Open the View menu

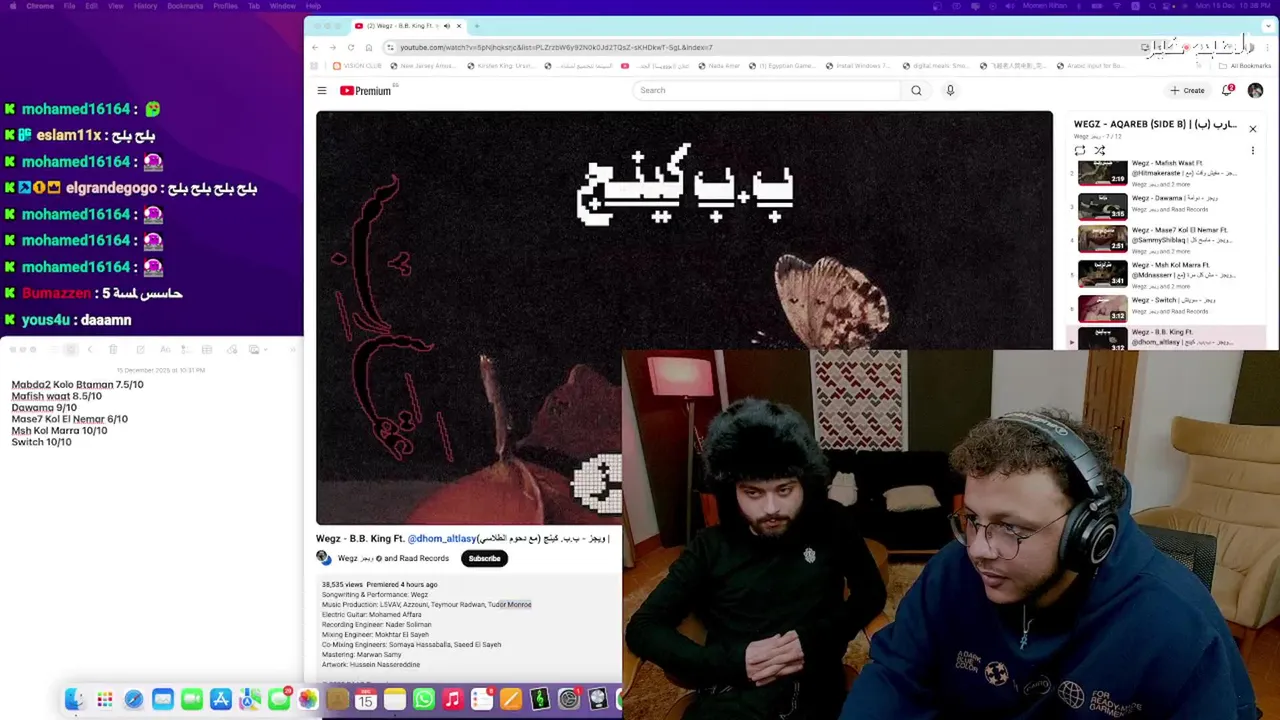pos(116,6)
